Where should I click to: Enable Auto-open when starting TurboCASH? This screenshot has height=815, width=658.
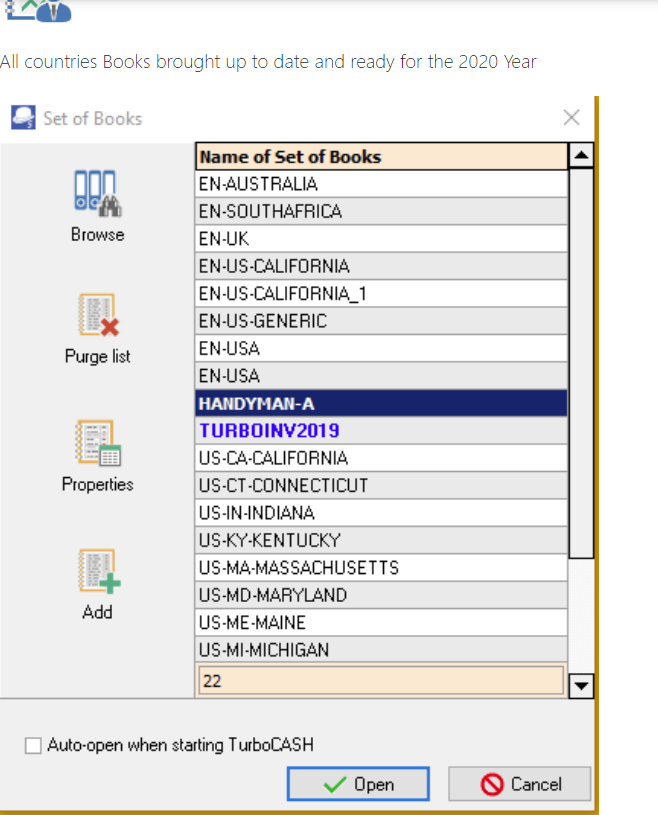pos(33,745)
